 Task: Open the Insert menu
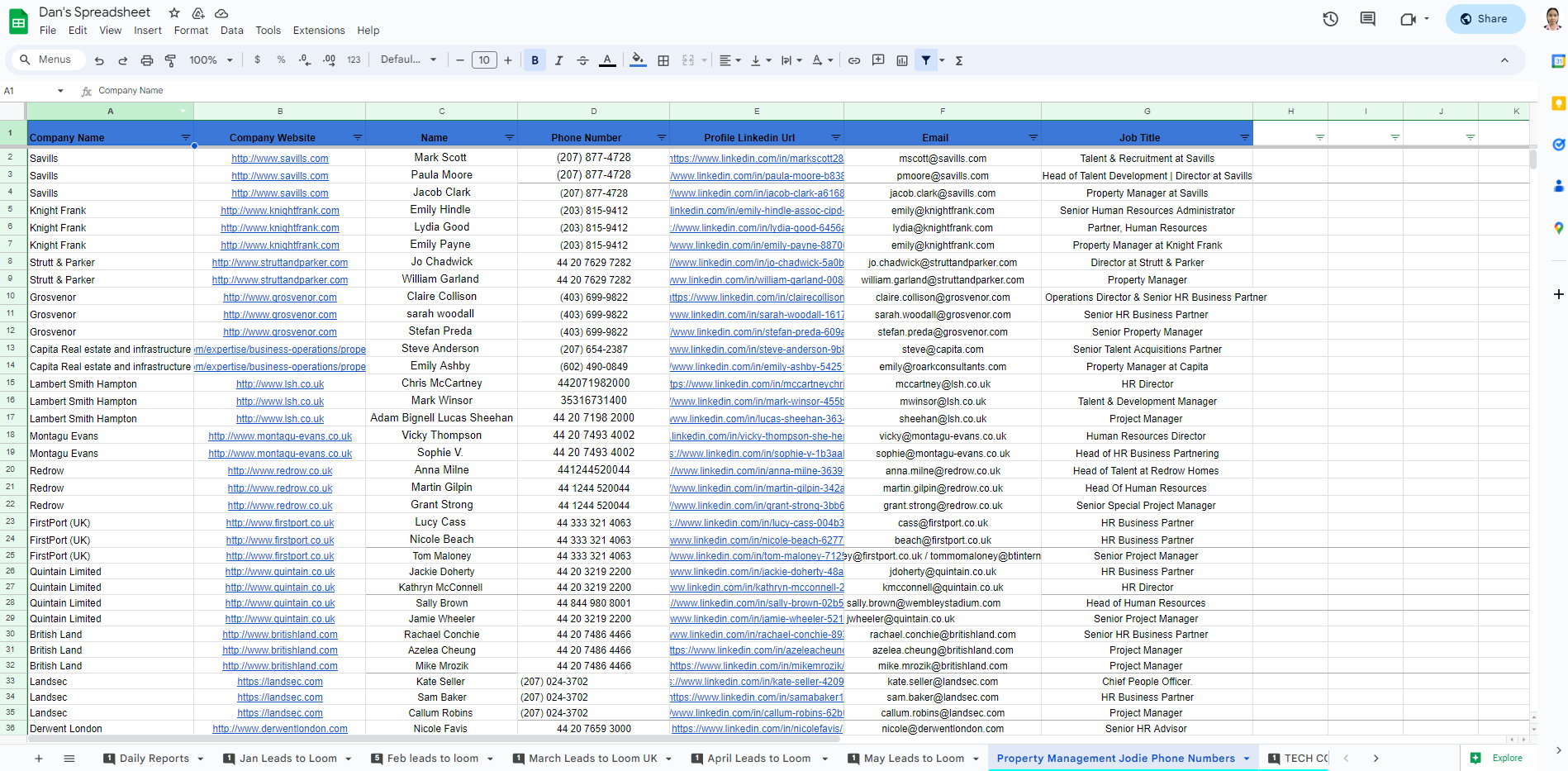click(148, 31)
